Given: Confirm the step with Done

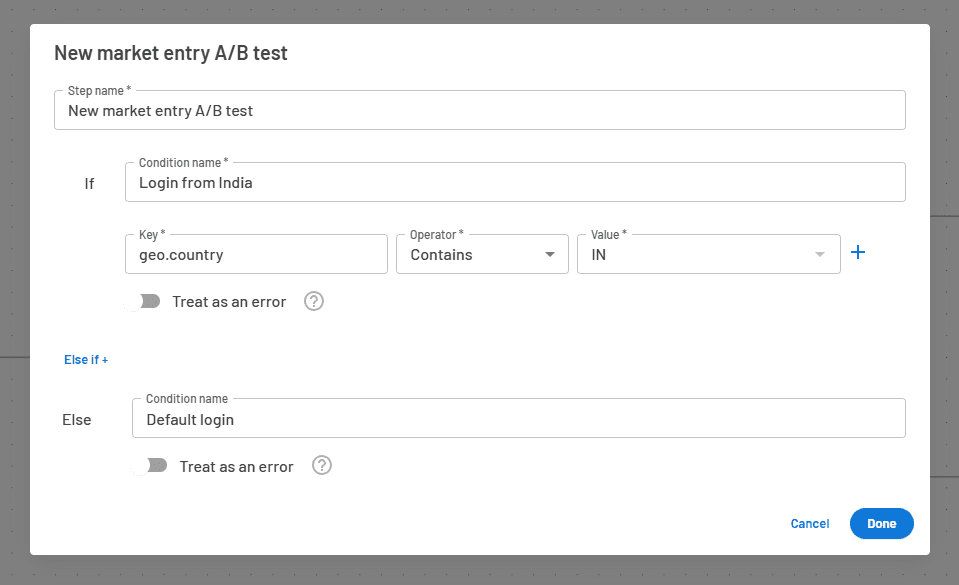Looking at the screenshot, I should click(881, 523).
